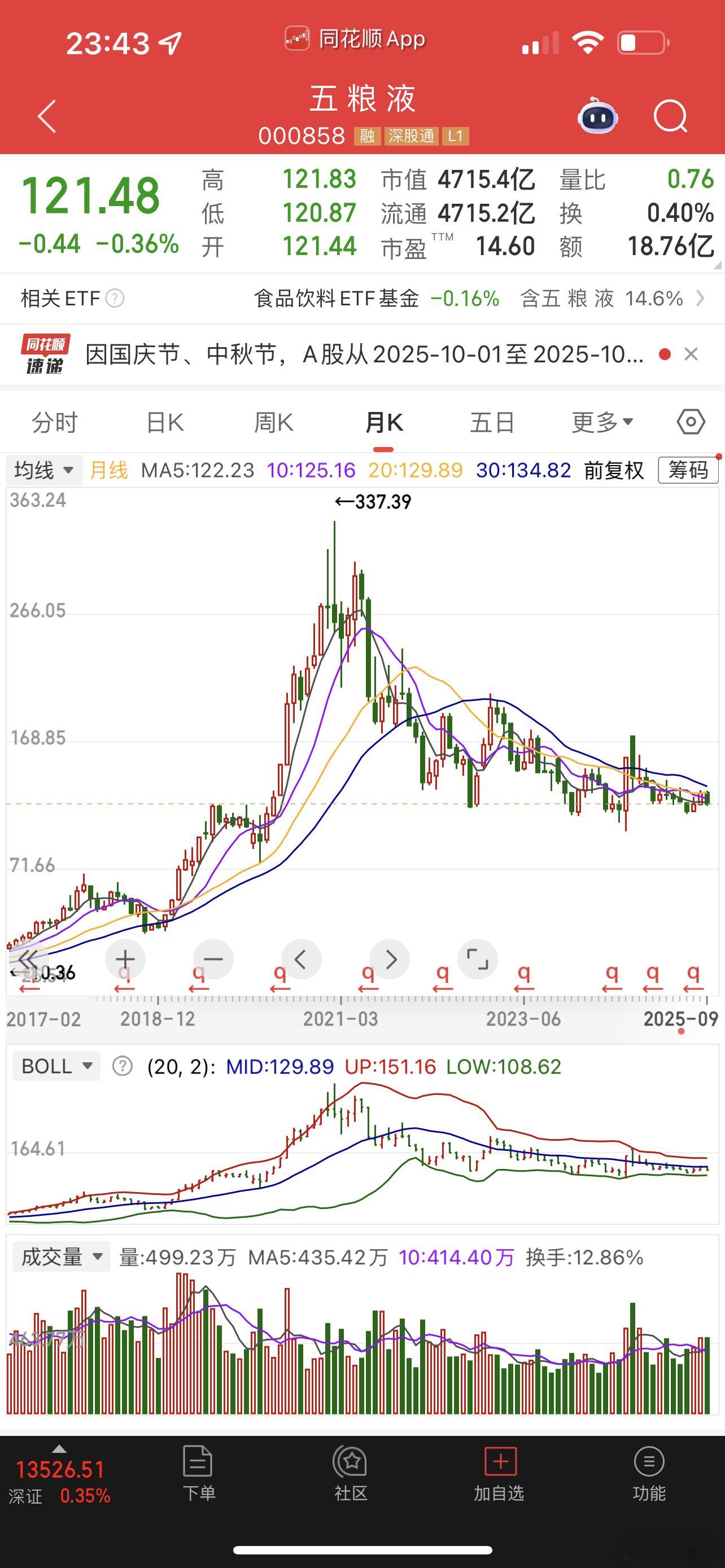Open chart settings hexagon icon
Screen dimensions: 725x1568
pos(691,422)
